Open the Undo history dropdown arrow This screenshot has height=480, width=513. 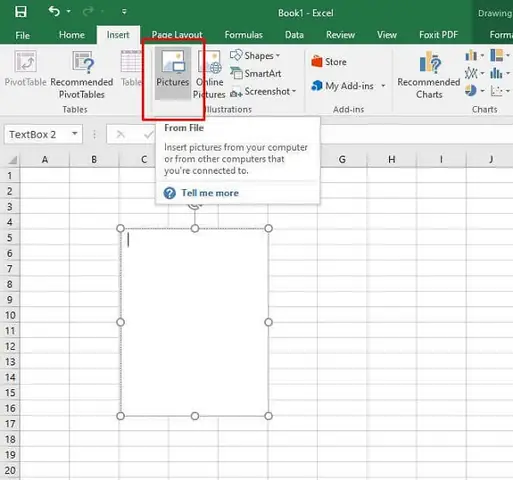68,11
